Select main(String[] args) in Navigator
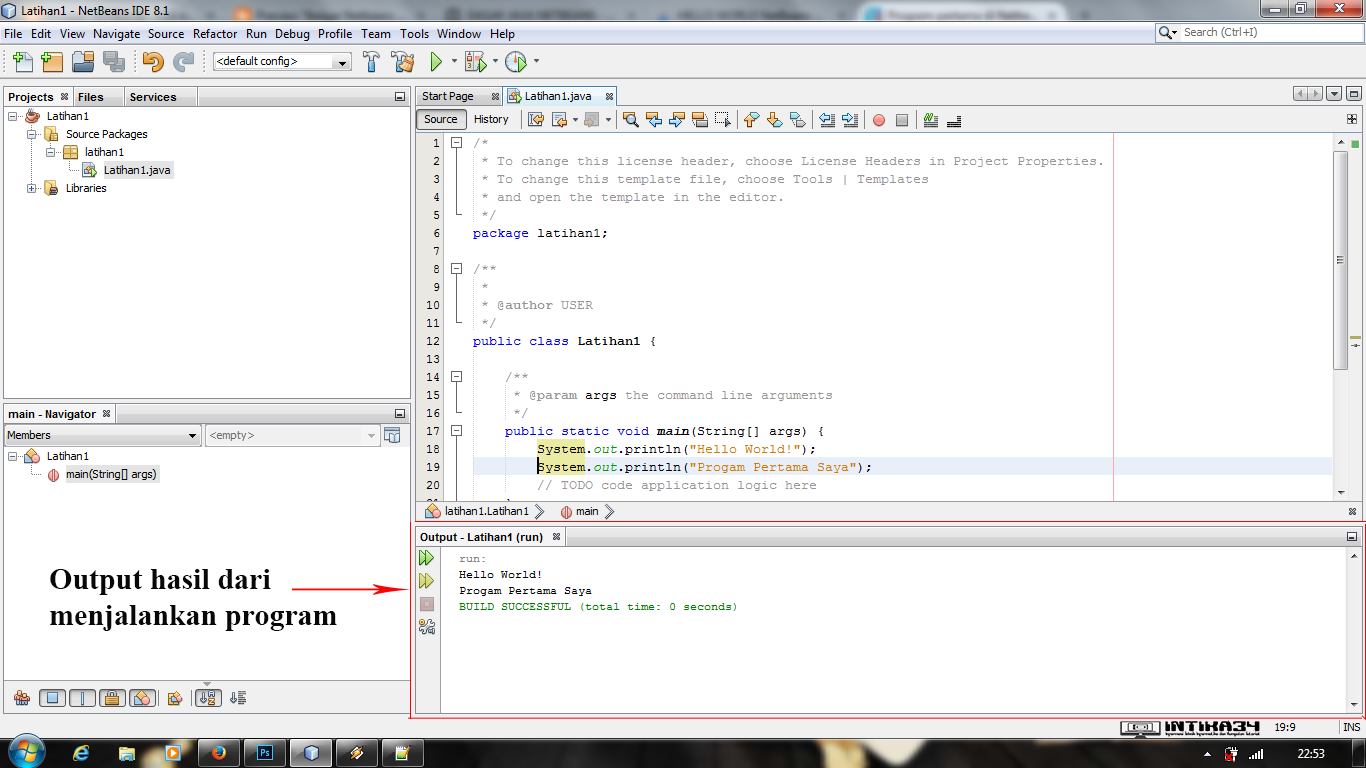 click(x=111, y=474)
